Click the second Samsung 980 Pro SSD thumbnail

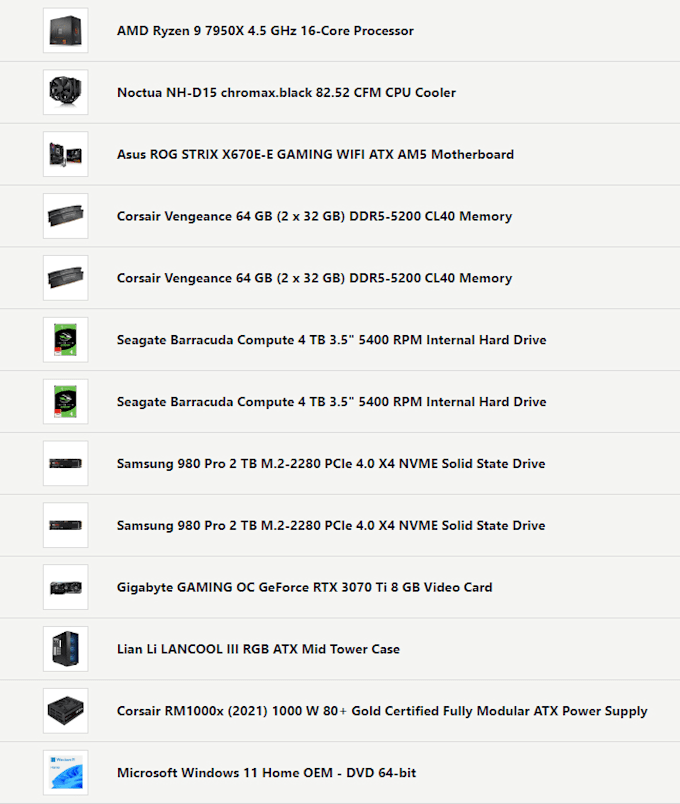tap(65, 525)
